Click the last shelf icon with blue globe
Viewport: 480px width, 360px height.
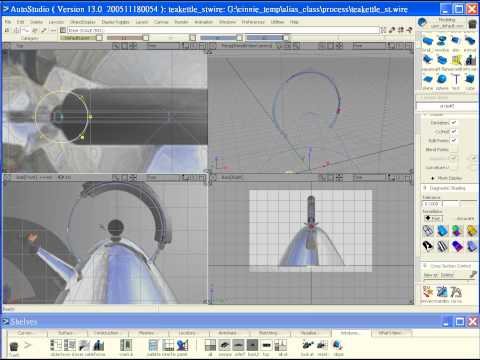(338, 345)
